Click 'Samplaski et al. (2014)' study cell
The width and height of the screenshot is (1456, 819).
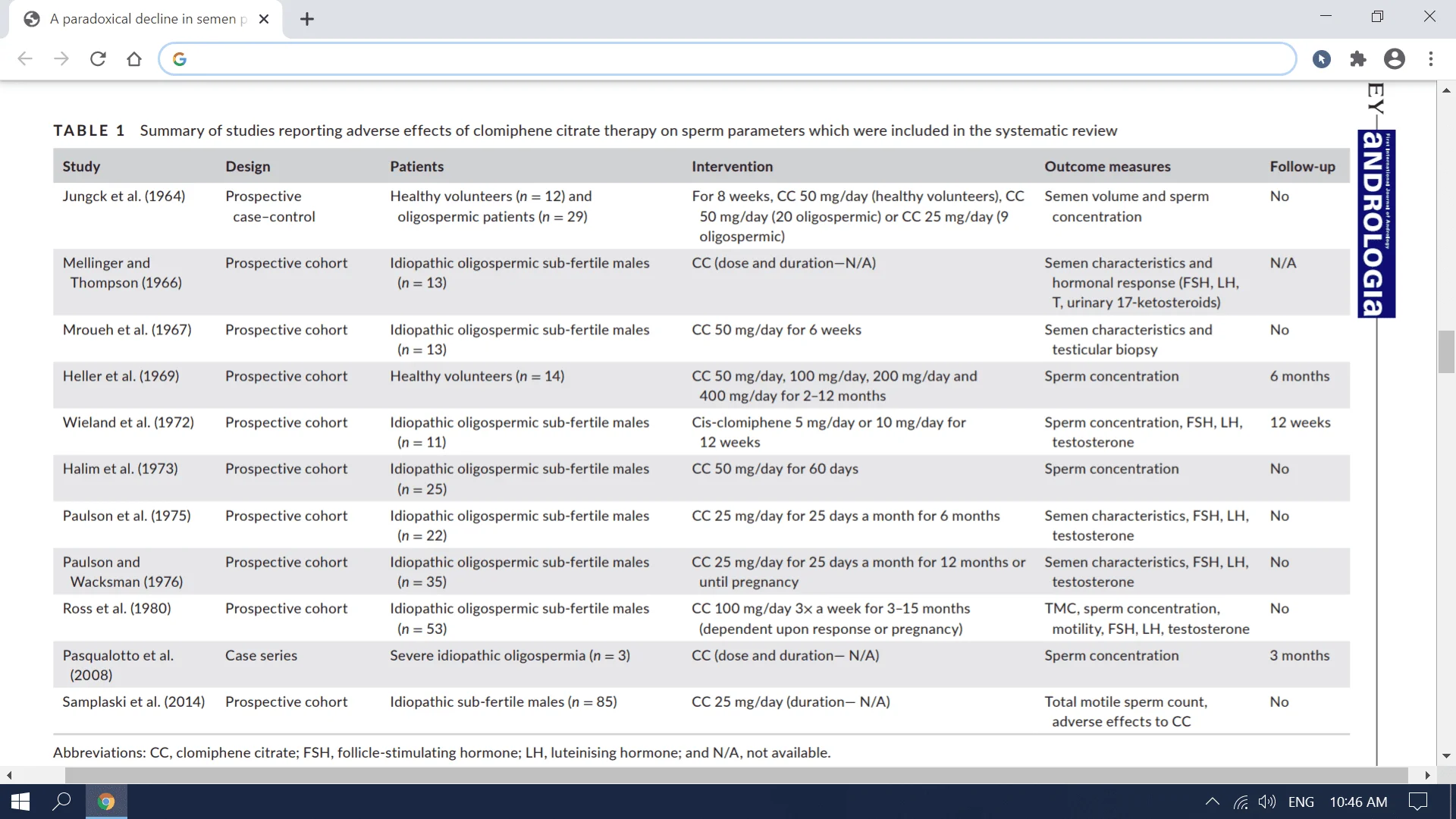point(133,701)
